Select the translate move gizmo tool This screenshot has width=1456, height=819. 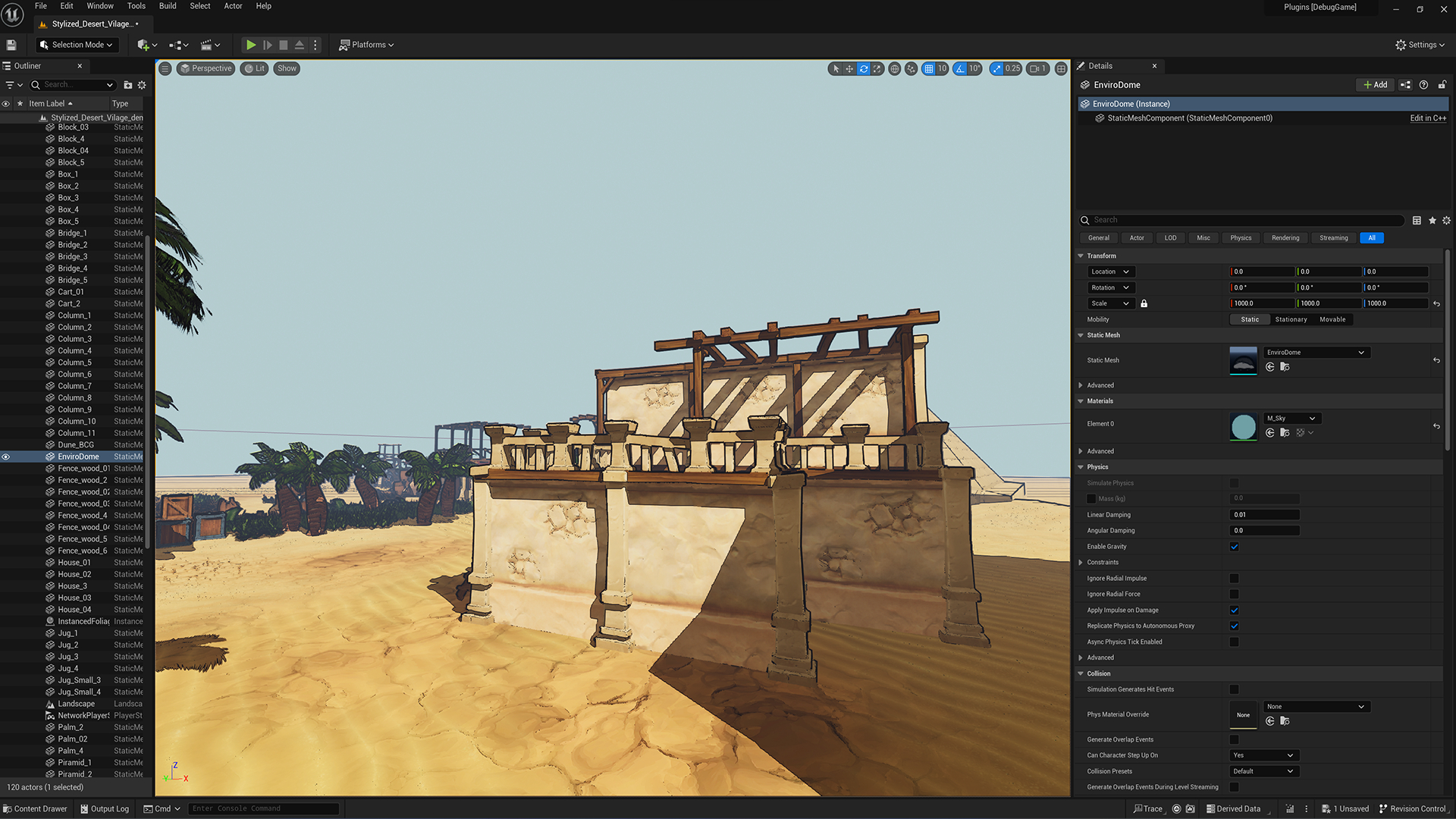(849, 69)
